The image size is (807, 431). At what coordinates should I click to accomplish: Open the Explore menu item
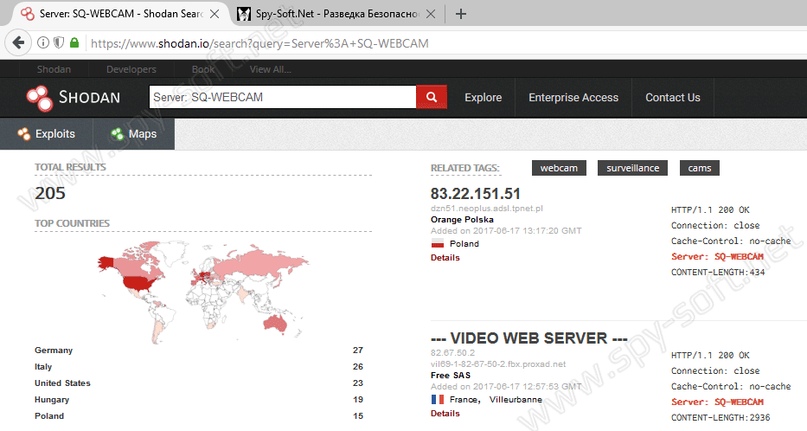[x=483, y=97]
